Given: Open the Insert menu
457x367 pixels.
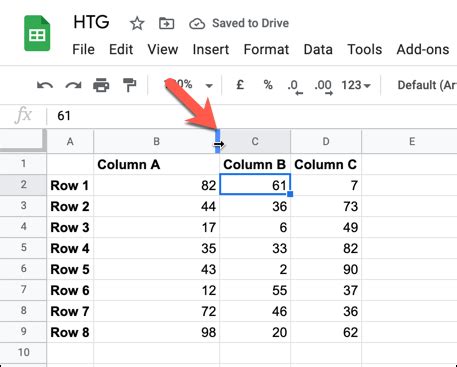Looking at the screenshot, I should [x=211, y=49].
